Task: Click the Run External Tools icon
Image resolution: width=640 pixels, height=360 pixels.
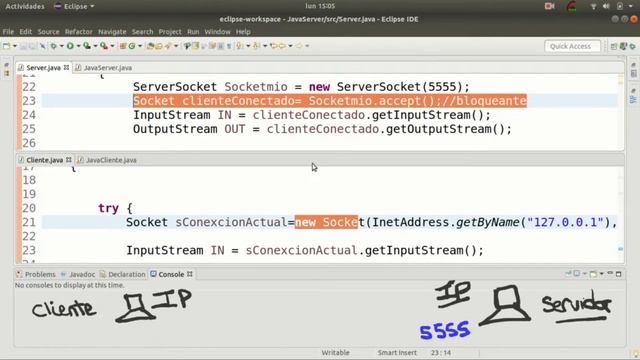Action: [x=104, y=46]
